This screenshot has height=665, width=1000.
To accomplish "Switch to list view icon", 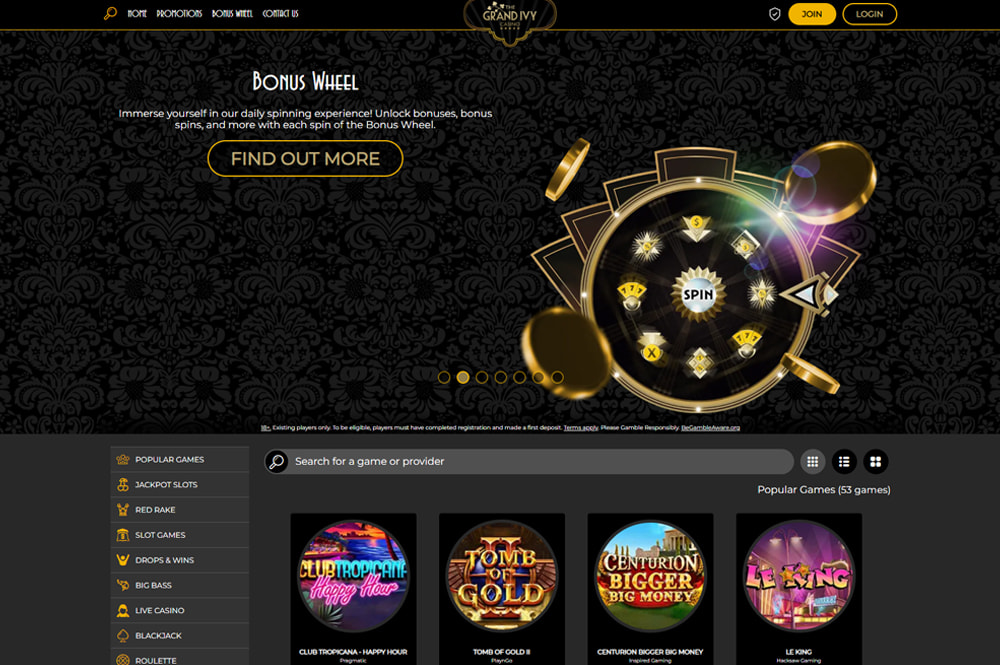I will tap(844, 462).
